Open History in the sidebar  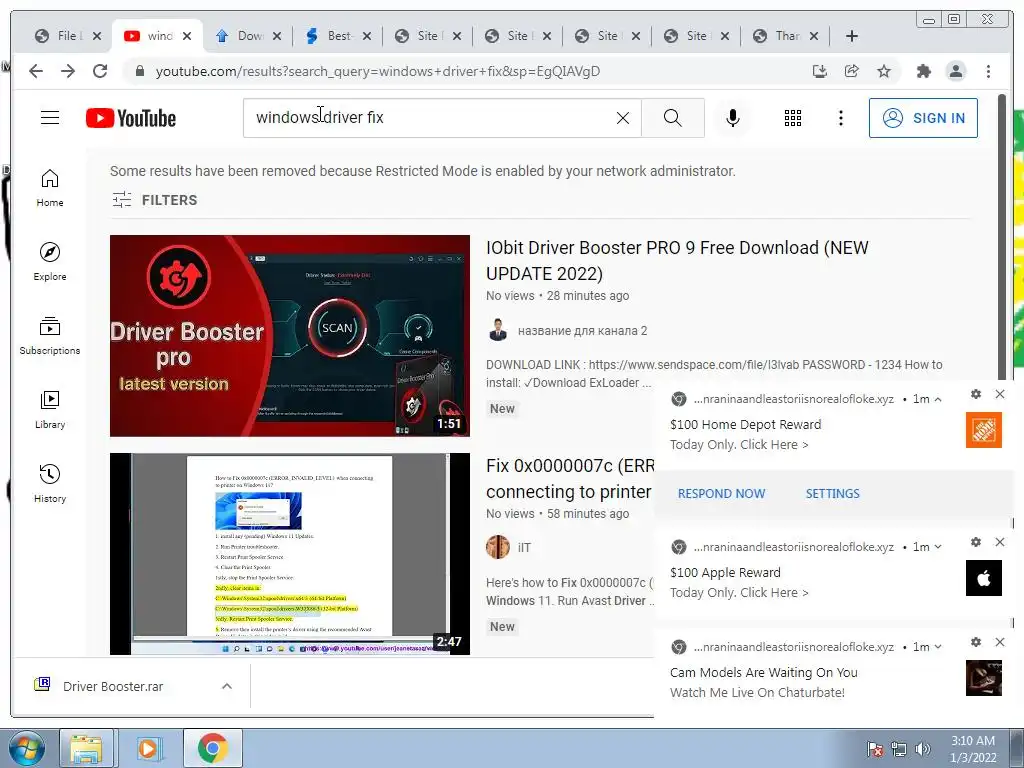pos(50,483)
